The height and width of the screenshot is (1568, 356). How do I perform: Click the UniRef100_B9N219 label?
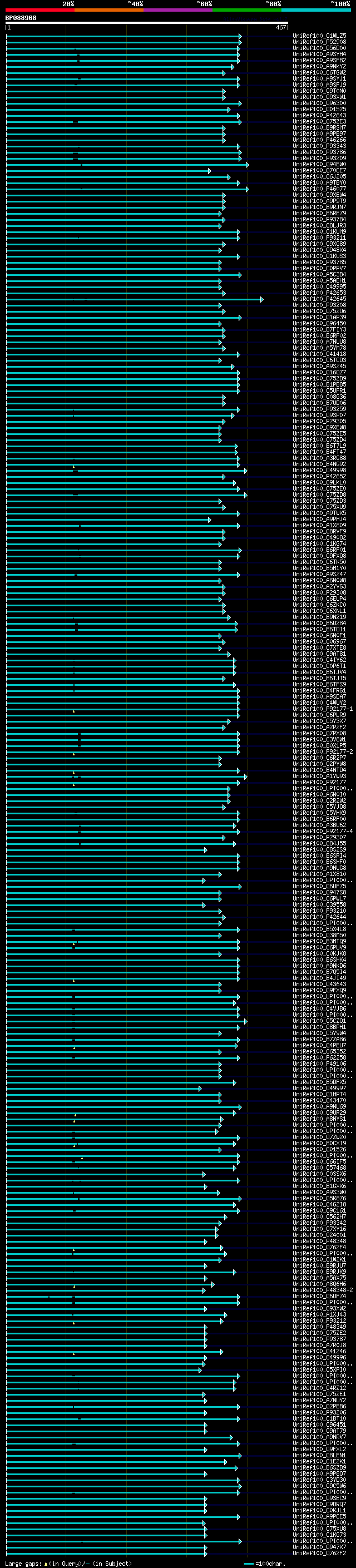click(x=319, y=617)
